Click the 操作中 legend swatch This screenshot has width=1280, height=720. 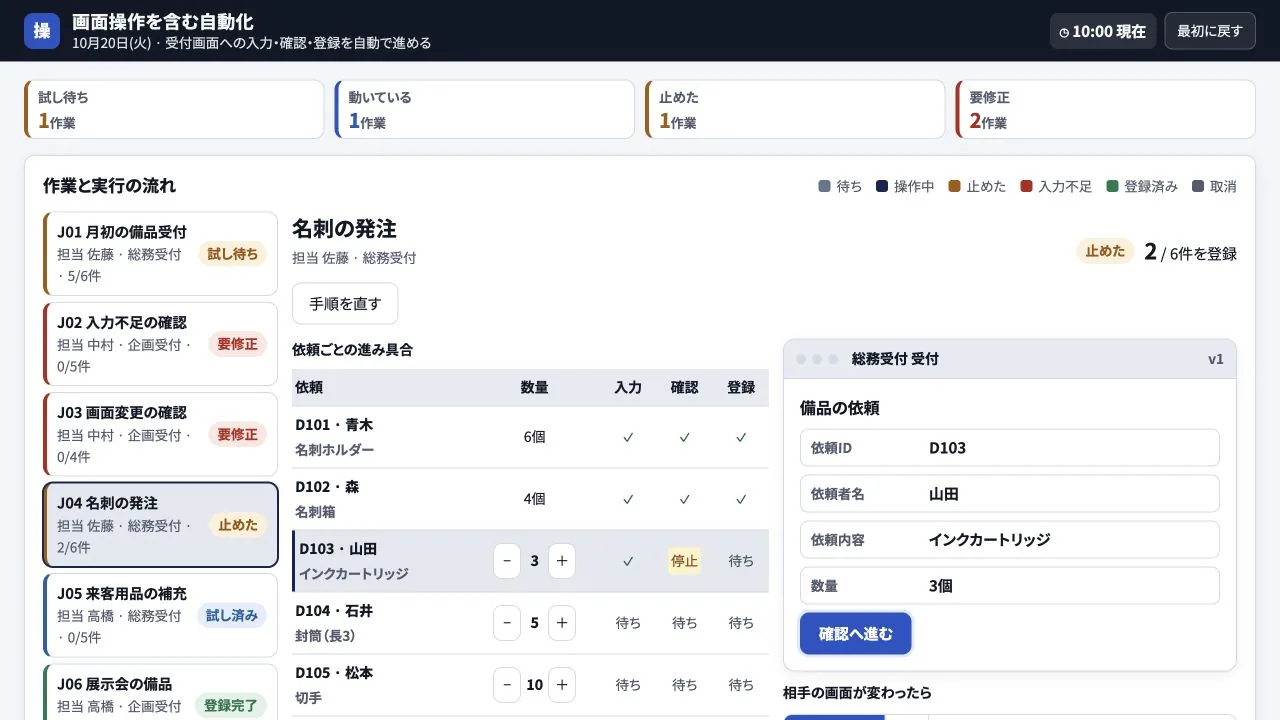[x=882, y=186]
